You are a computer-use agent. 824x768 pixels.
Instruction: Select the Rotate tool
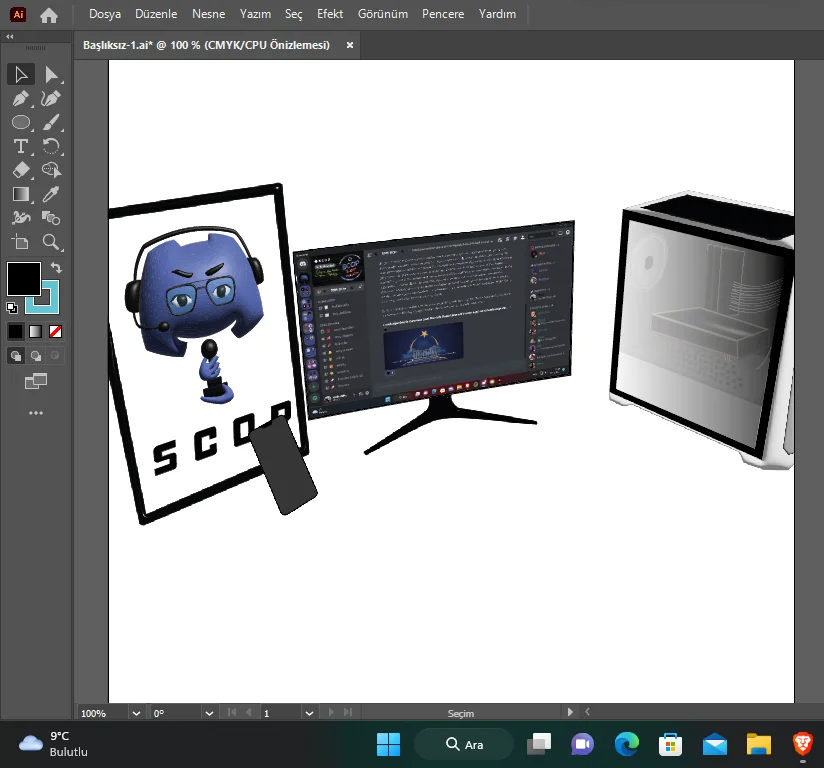(x=51, y=146)
